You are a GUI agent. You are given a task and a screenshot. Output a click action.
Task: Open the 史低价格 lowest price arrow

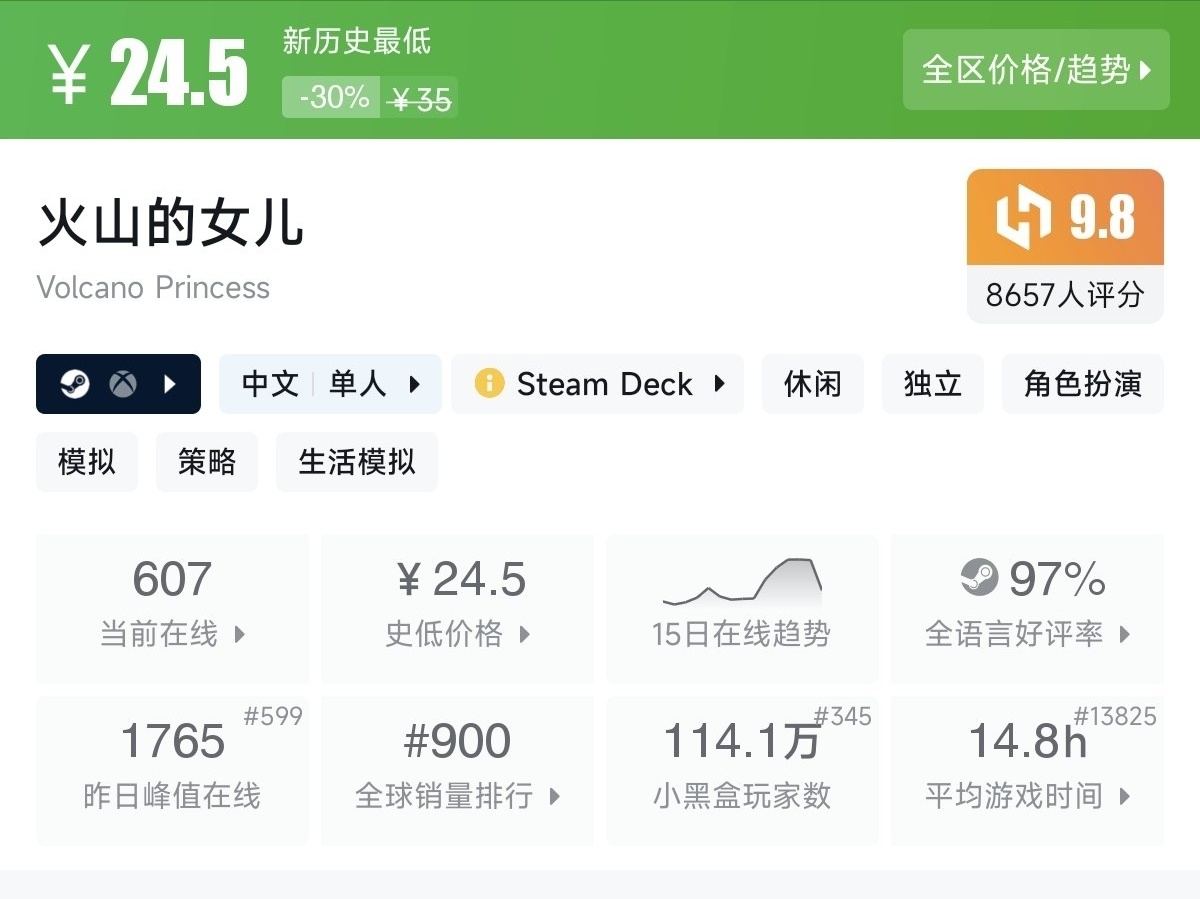pyautogui.click(x=525, y=634)
